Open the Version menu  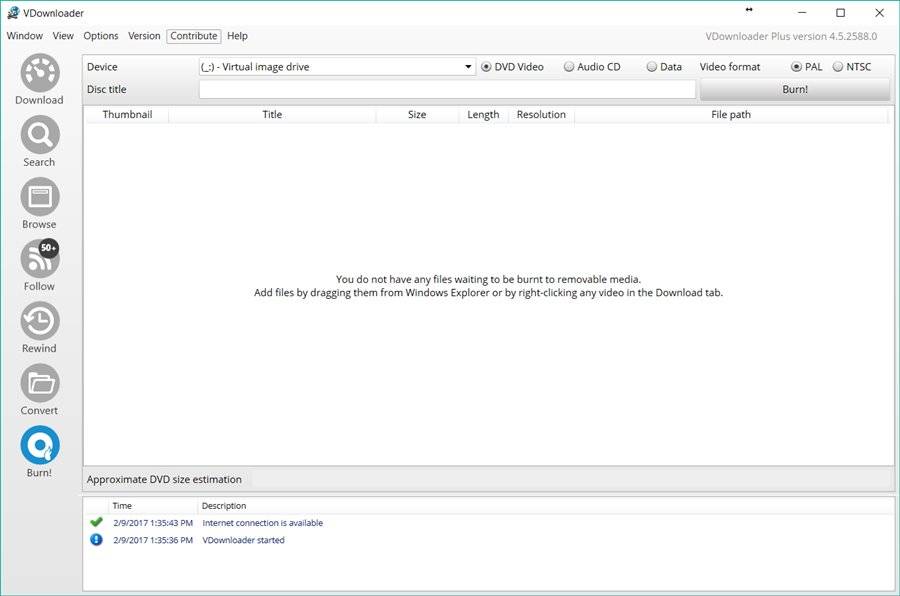(144, 36)
